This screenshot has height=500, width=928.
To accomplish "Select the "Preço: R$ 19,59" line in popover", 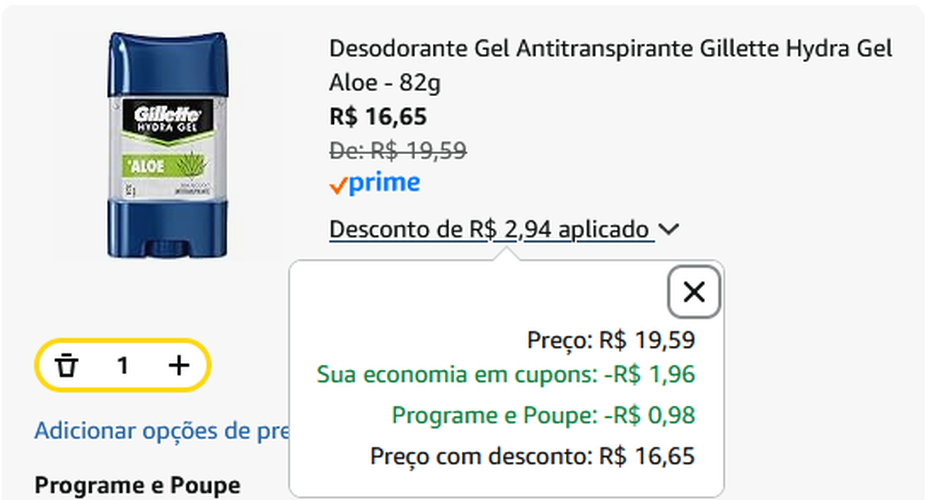I will pos(610,340).
